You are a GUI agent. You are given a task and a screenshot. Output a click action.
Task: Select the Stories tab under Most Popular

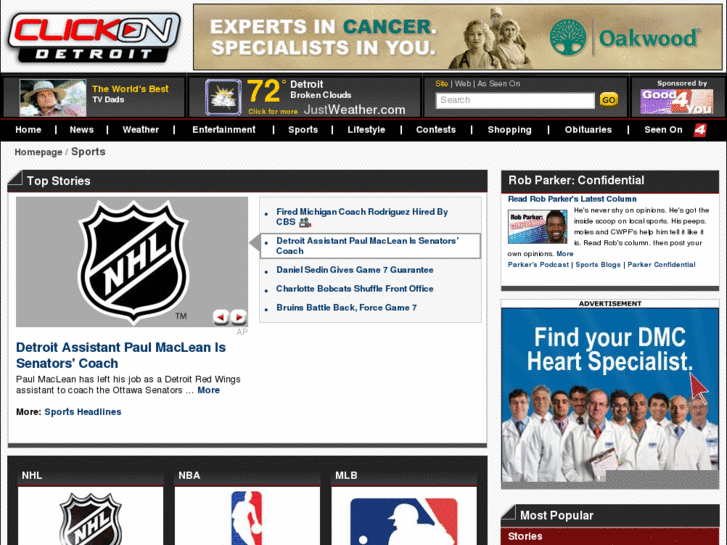pyautogui.click(x=525, y=537)
